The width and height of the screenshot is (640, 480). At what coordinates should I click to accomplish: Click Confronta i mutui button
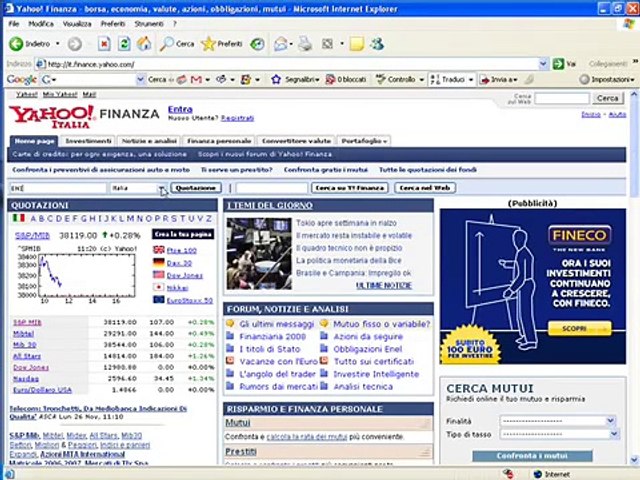[x=532, y=456]
